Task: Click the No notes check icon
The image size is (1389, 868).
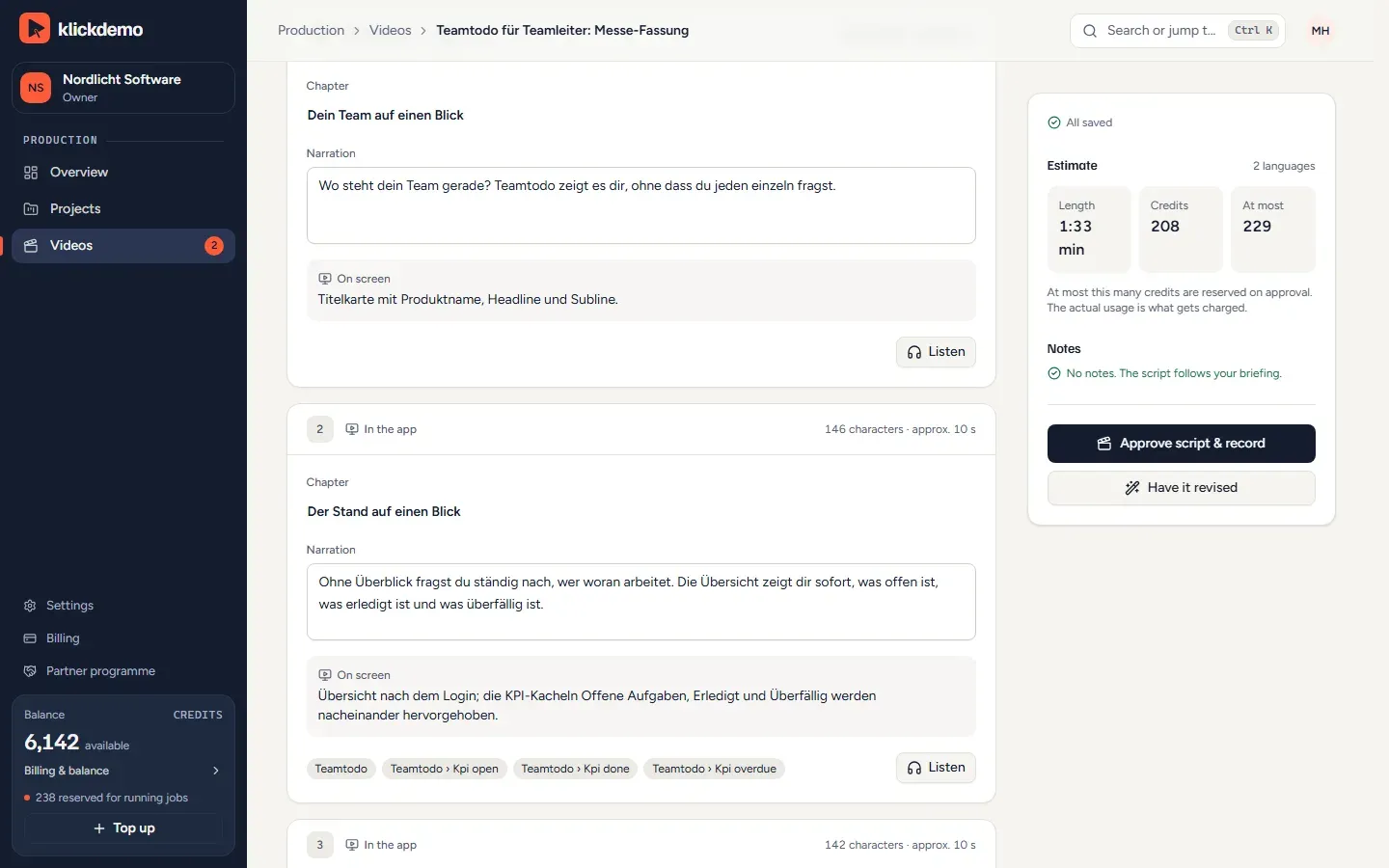Action: point(1054,373)
